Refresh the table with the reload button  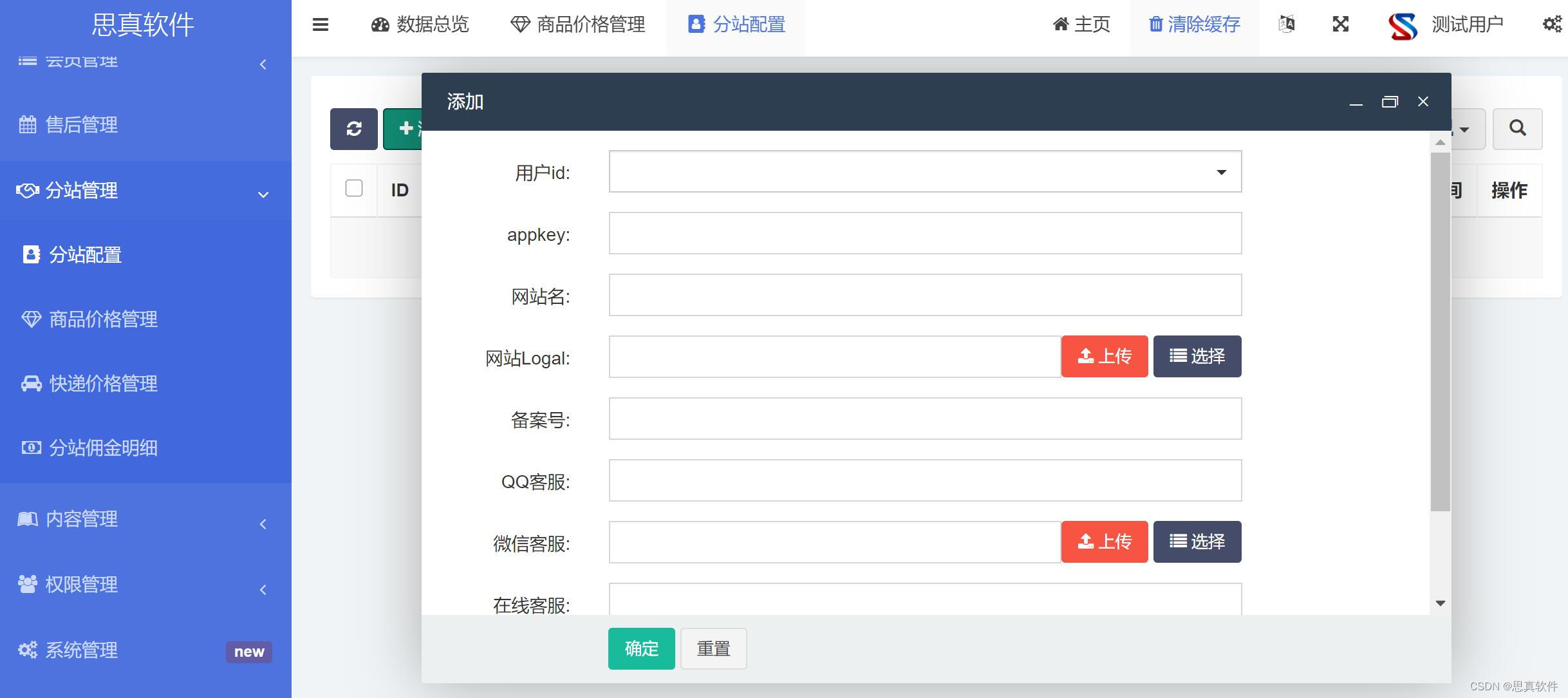click(354, 129)
